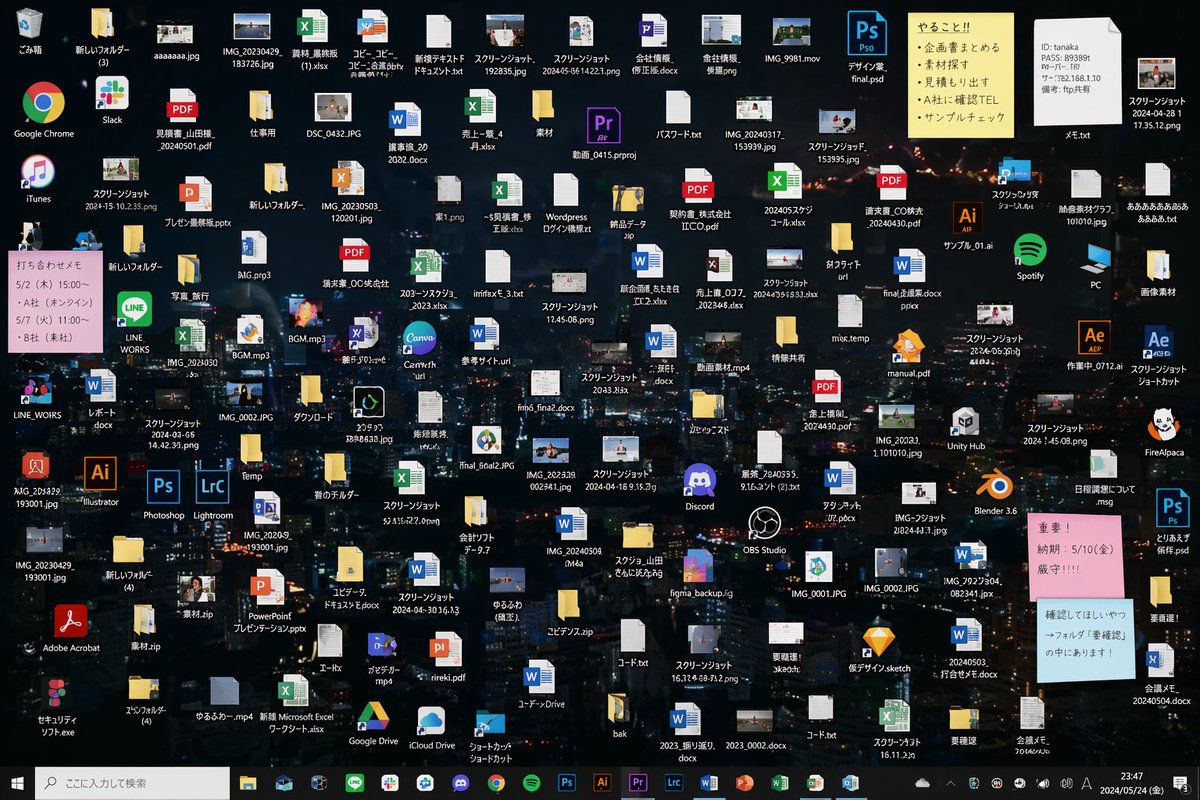Screen dimensions: 1200x800
Task: Open Lightroom from the taskbar
Action: click(673, 783)
